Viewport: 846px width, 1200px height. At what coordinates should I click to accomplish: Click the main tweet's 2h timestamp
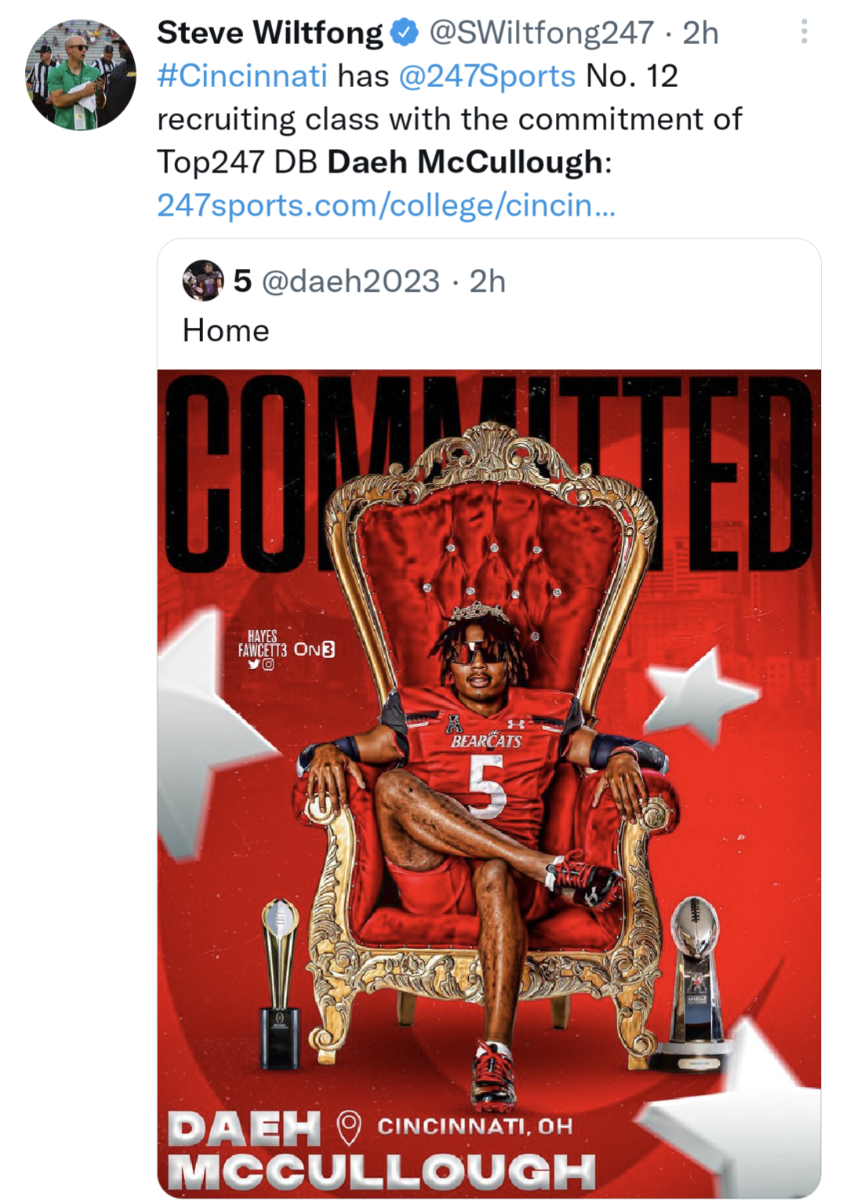pos(700,33)
